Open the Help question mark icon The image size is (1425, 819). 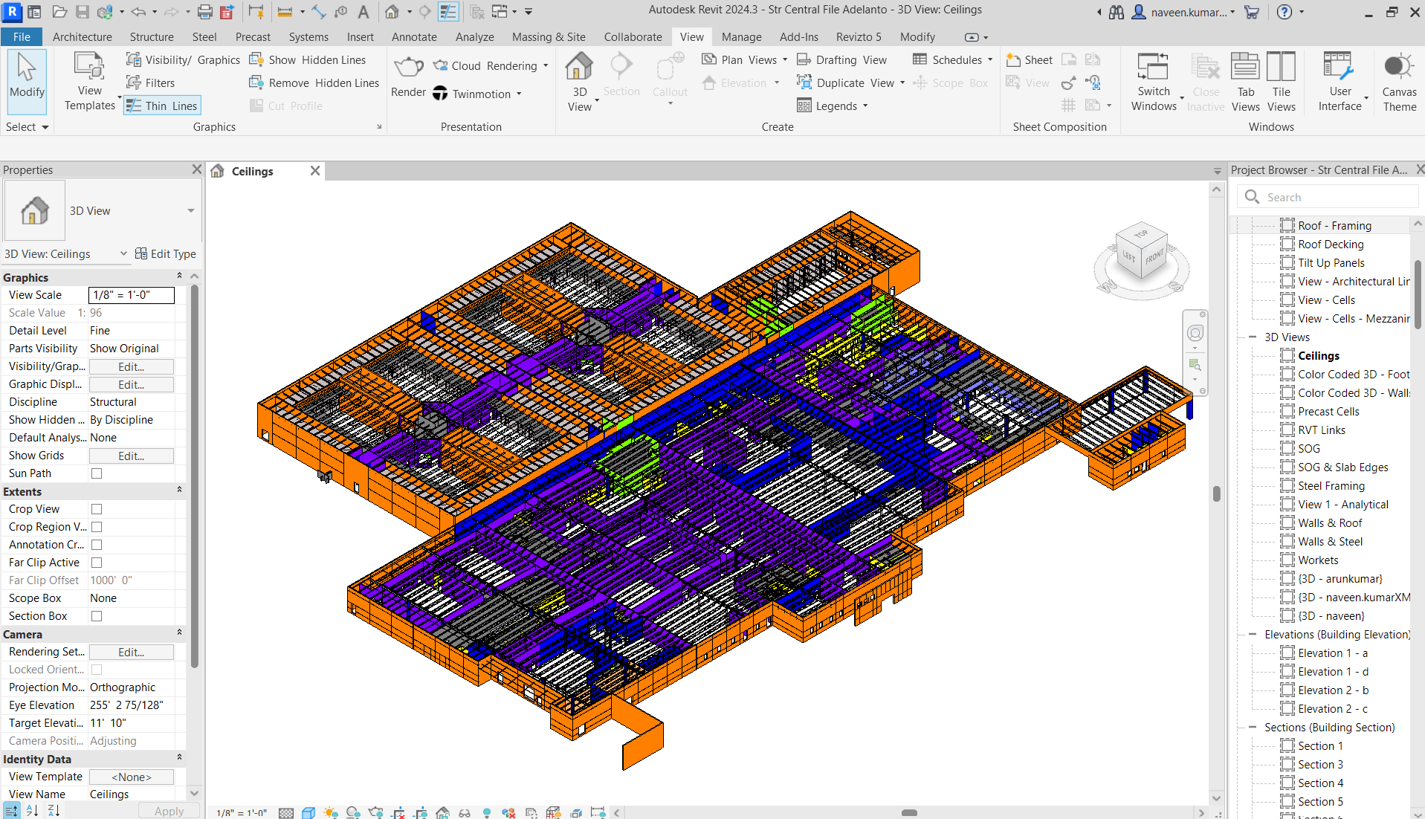[1284, 12]
